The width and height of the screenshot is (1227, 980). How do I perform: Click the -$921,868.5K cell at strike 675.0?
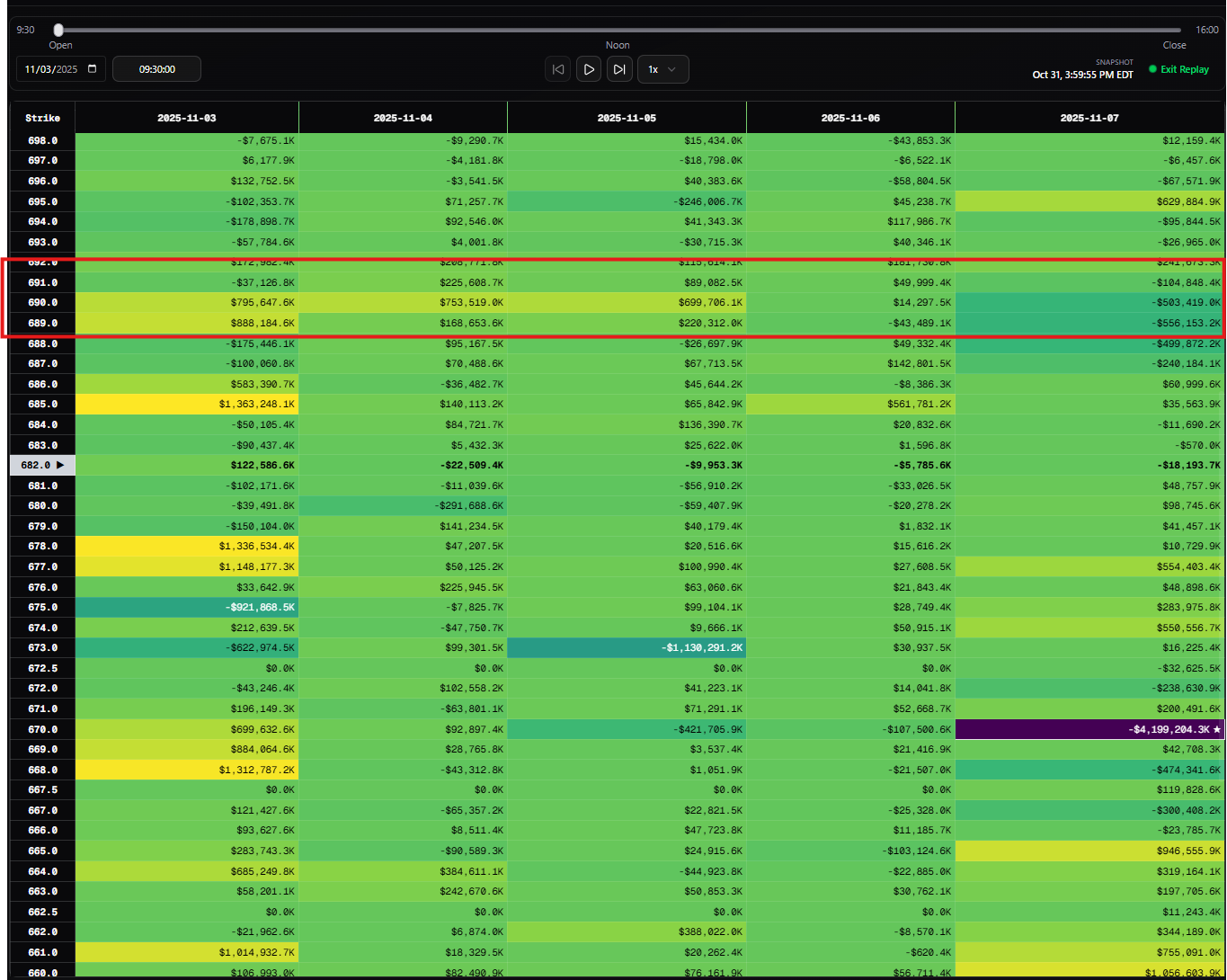pos(186,607)
